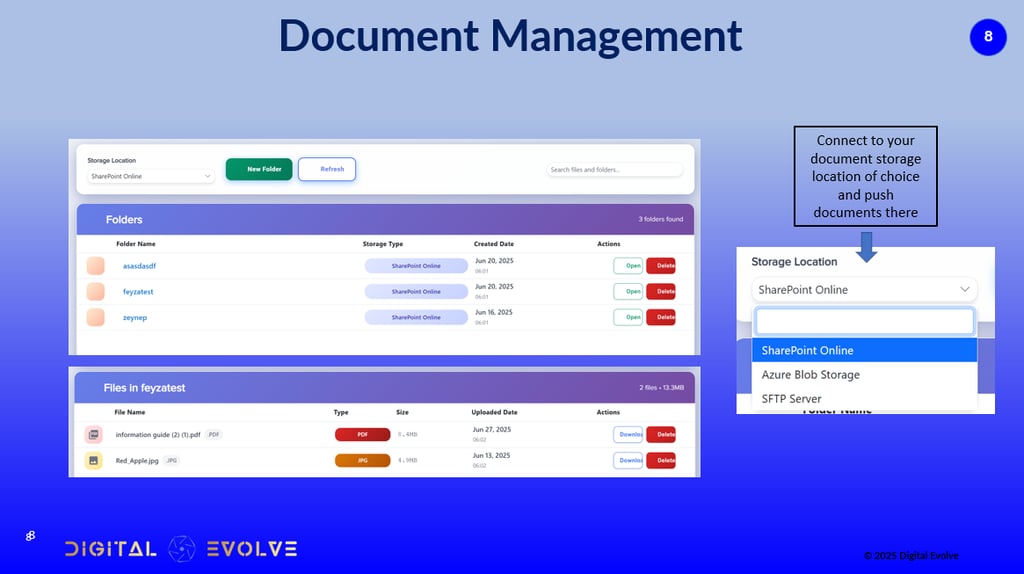This screenshot has width=1024, height=574.
Task: Click the Jun 16, 2025 created date
Action: 494,312
